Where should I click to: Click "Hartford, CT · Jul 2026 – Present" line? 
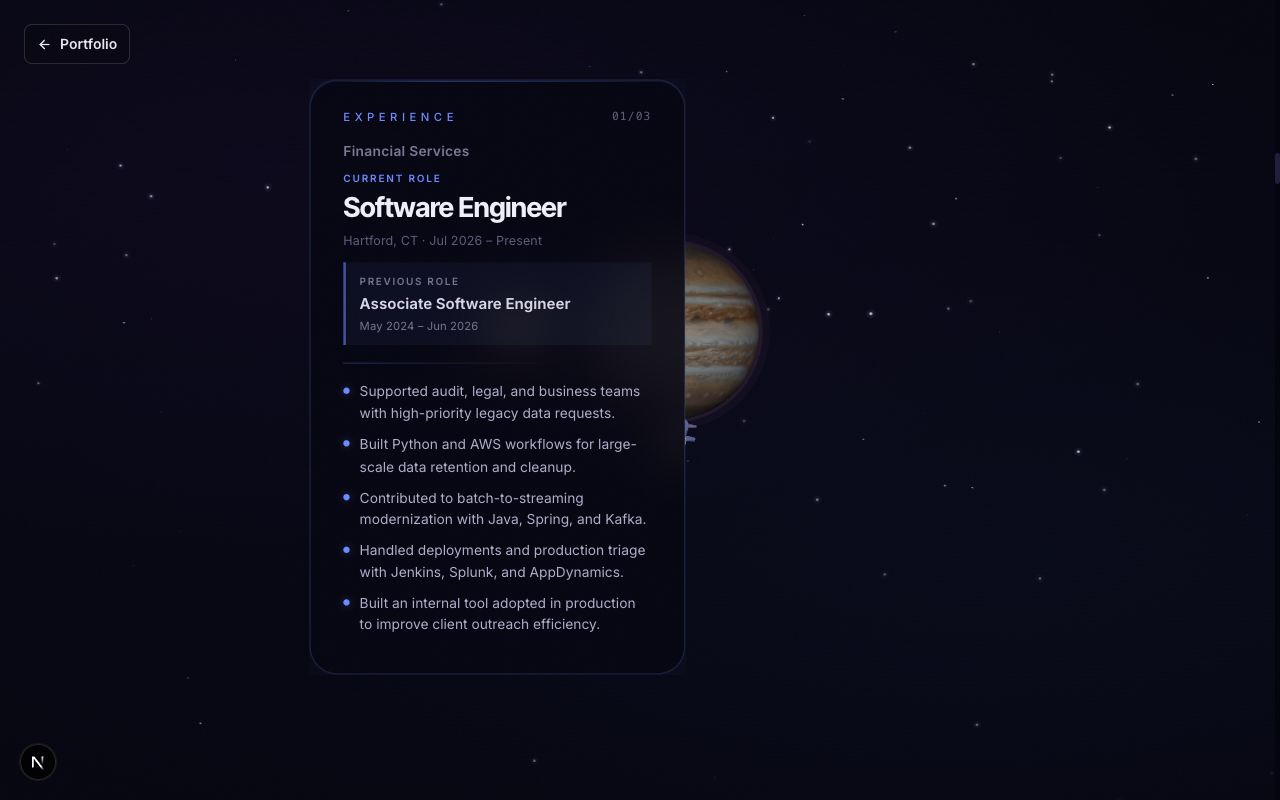click(x=443, y=241)
